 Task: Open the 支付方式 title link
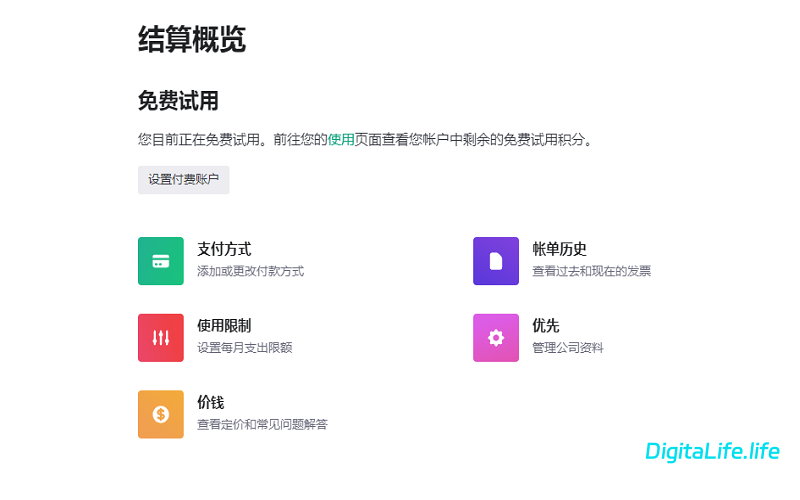point(224,249)
